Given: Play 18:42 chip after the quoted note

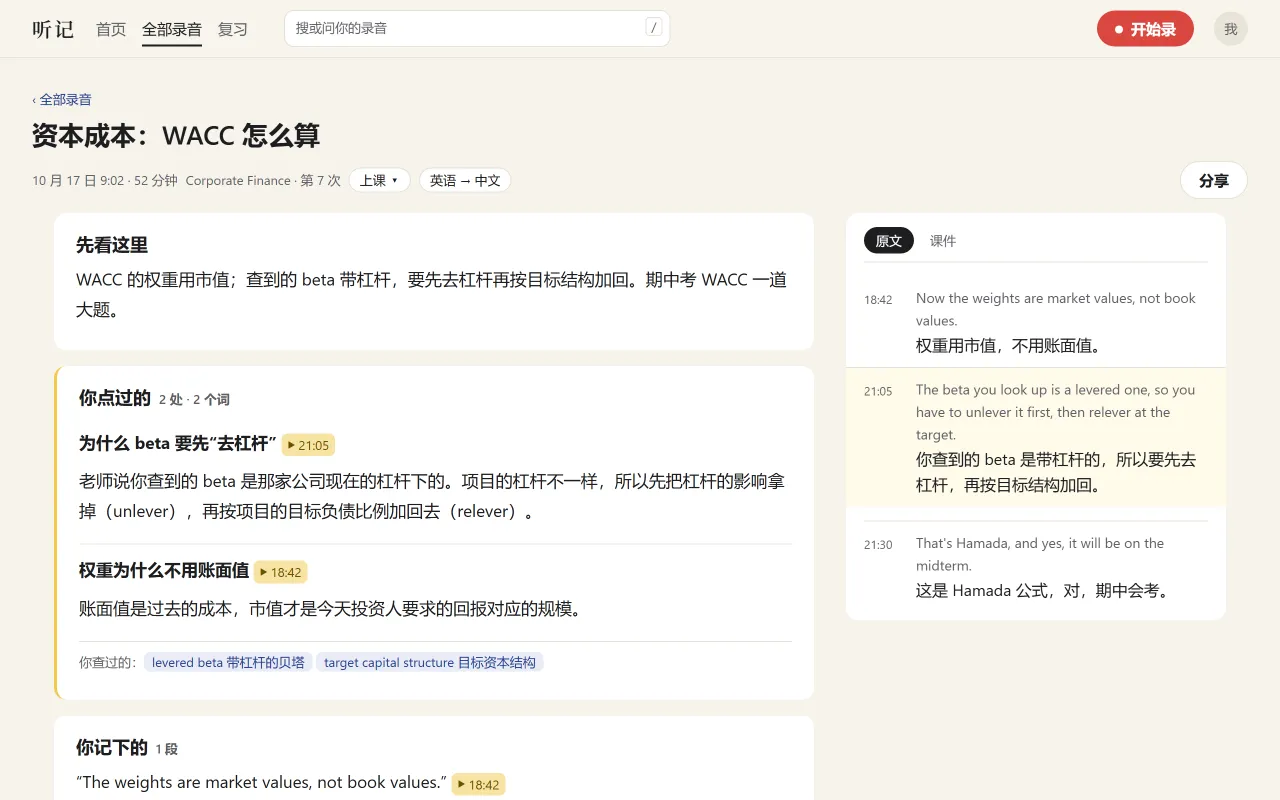Looking at the screenshot, I should coord(478,784).
